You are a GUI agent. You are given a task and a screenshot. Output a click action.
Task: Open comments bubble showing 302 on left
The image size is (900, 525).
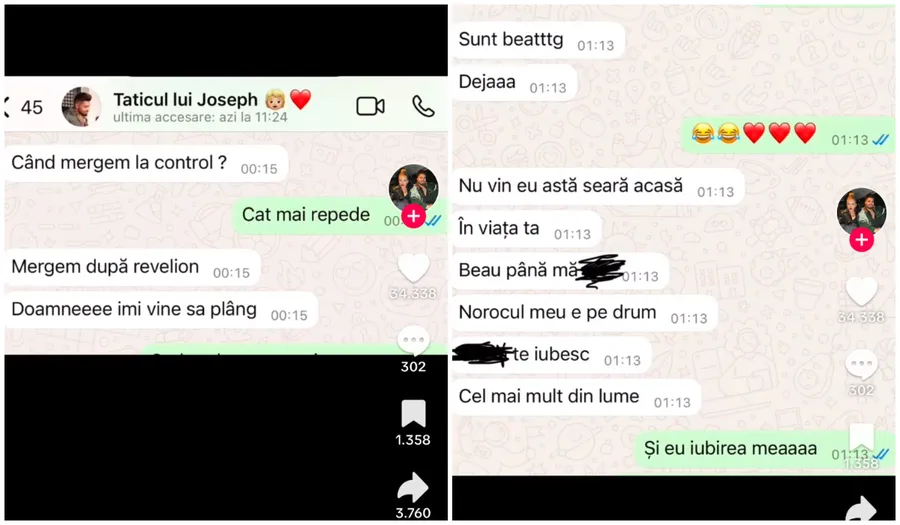pos(413,341)
